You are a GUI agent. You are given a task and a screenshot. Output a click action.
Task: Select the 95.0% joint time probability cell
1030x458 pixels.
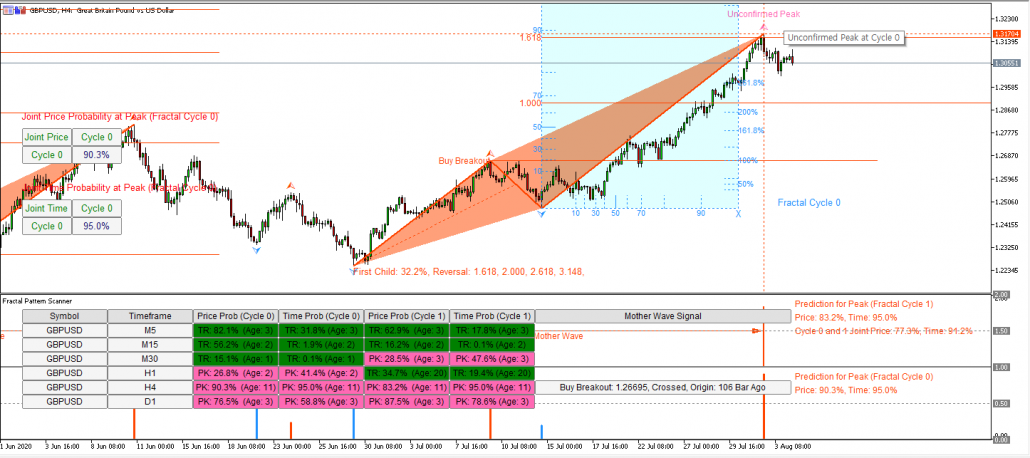(x=97, y=226)
